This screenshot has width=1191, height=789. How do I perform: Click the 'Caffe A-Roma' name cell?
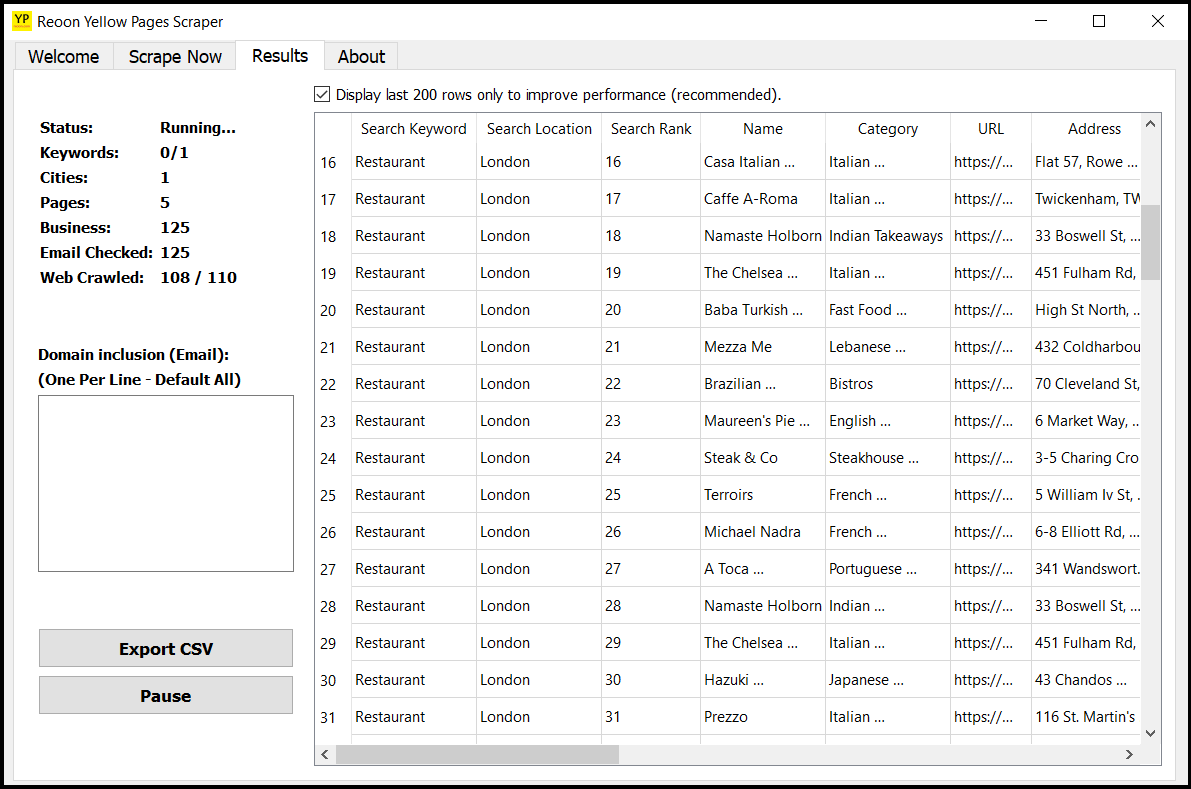pyautogui.click(x=763, y=199)
